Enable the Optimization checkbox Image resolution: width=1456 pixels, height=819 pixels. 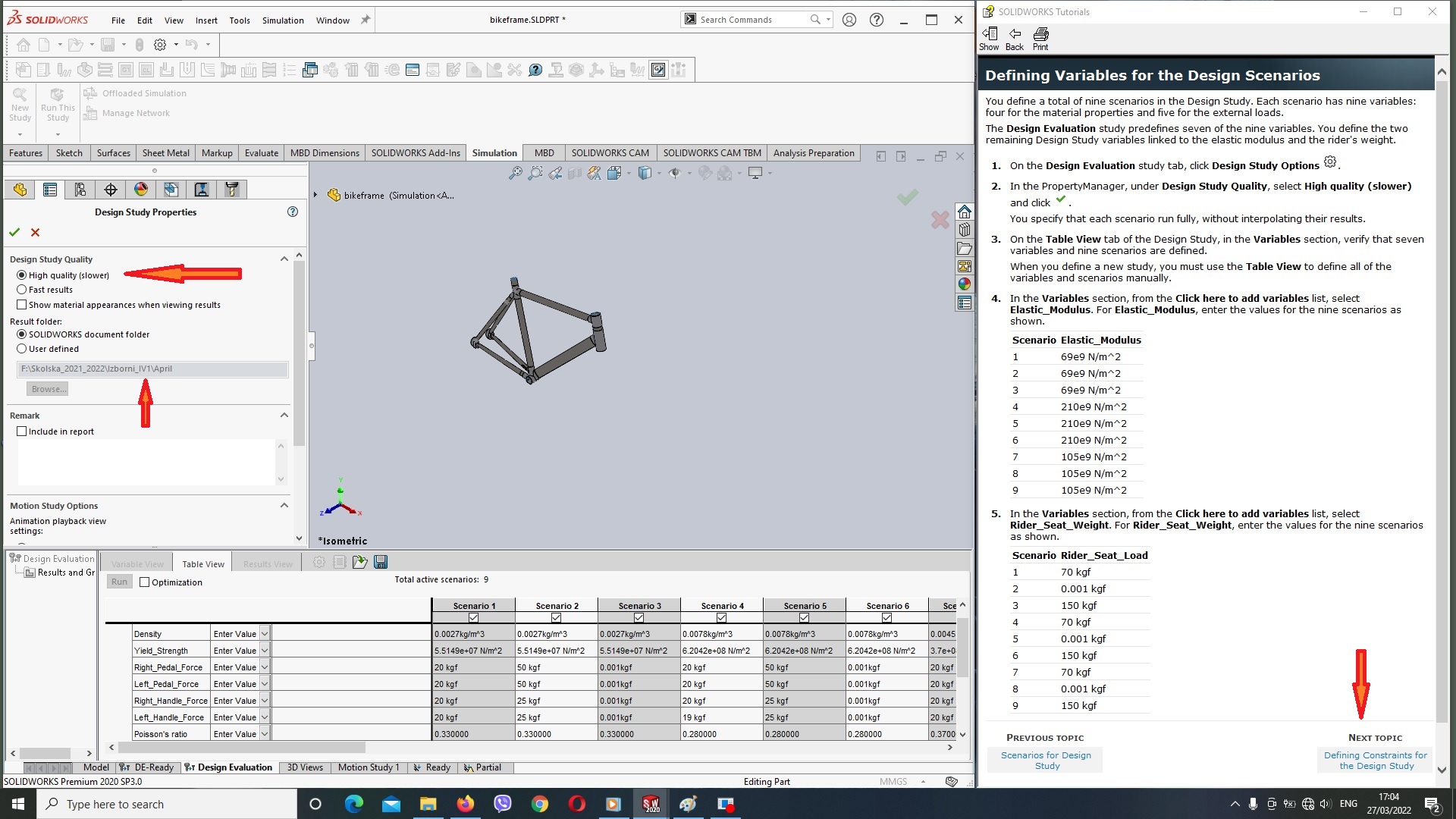(145, 582)
